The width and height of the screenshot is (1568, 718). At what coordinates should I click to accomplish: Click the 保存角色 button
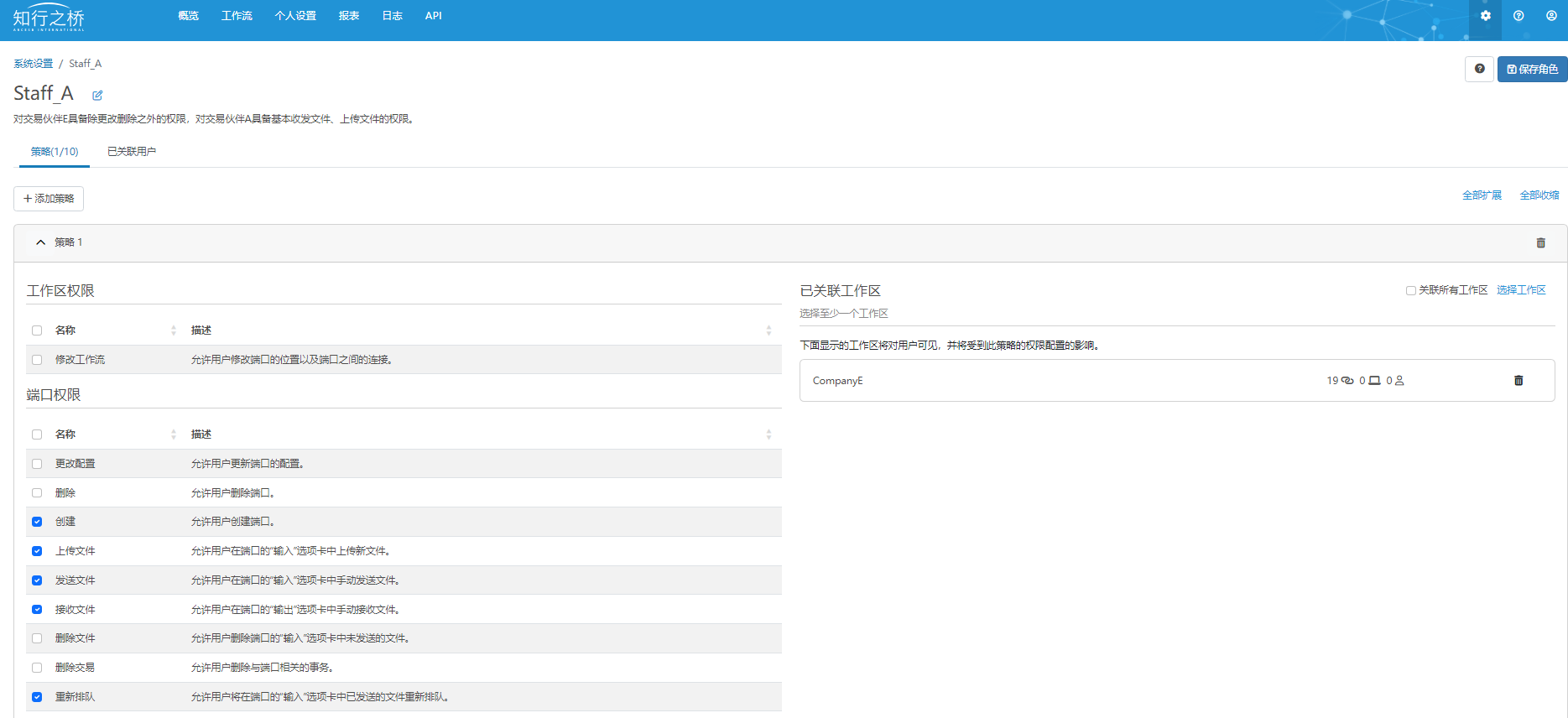[1532, 69]
